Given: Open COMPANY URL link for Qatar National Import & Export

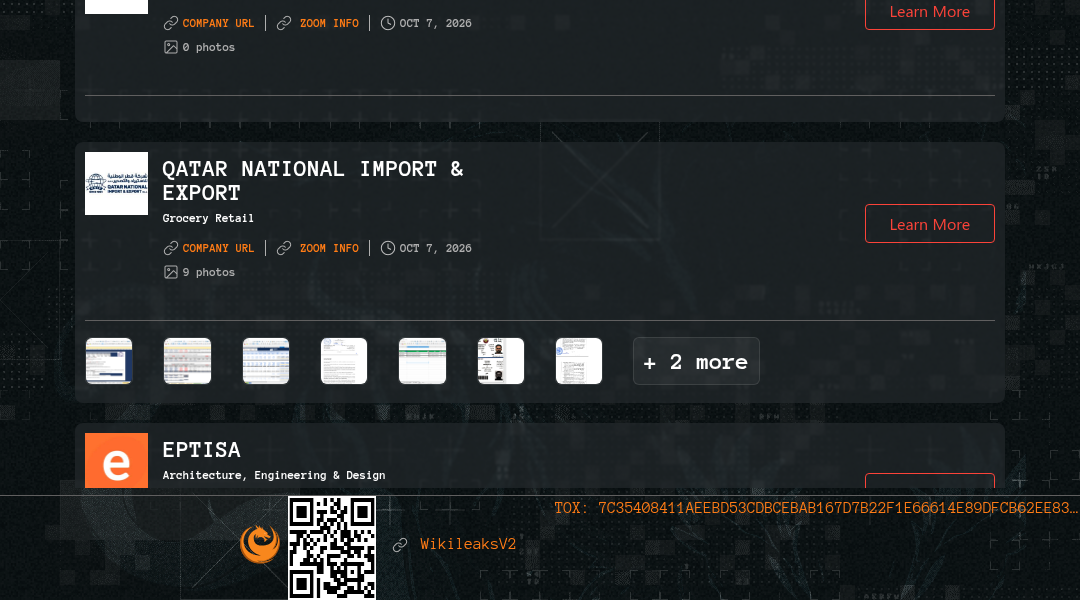Looking at the screenshot, I should point(218,248).
